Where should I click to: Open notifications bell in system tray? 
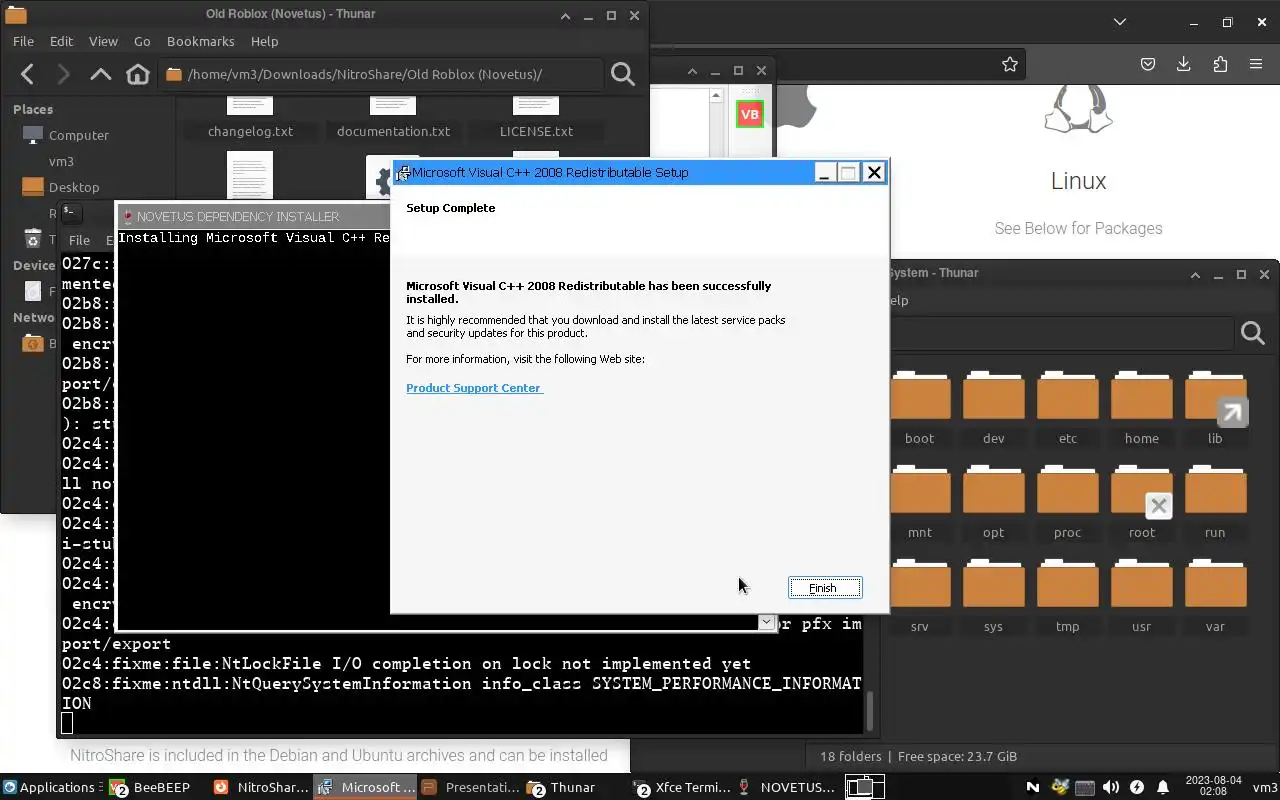click(x=1162, y=787)
